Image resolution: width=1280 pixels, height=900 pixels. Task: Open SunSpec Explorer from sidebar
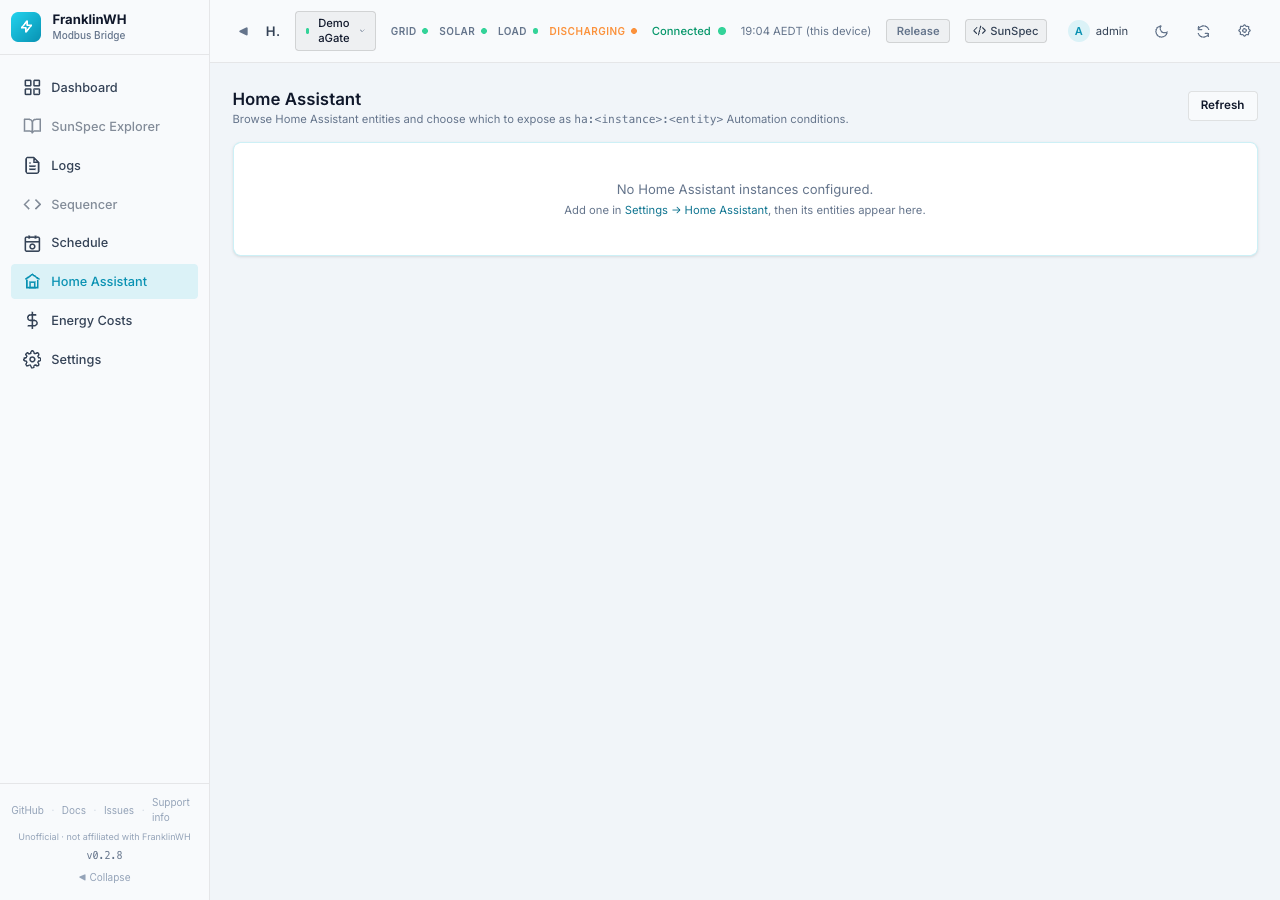pos(104,126)
